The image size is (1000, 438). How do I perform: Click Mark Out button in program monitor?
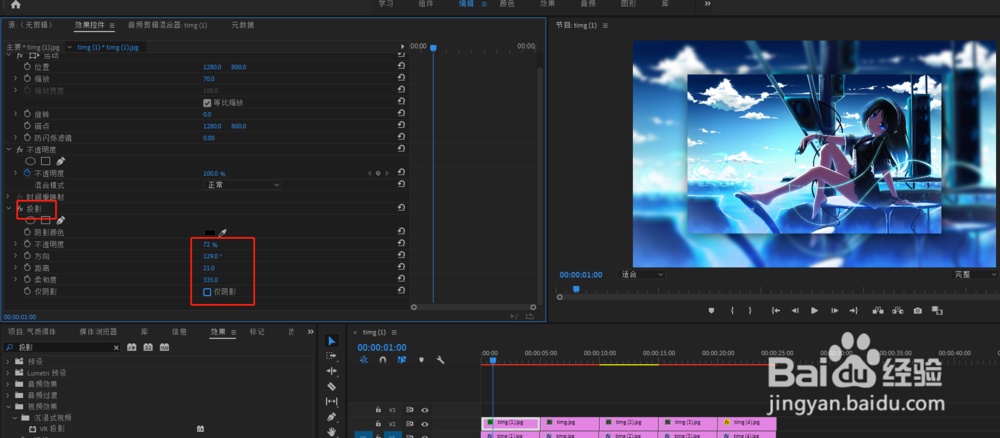pos(751,310)
